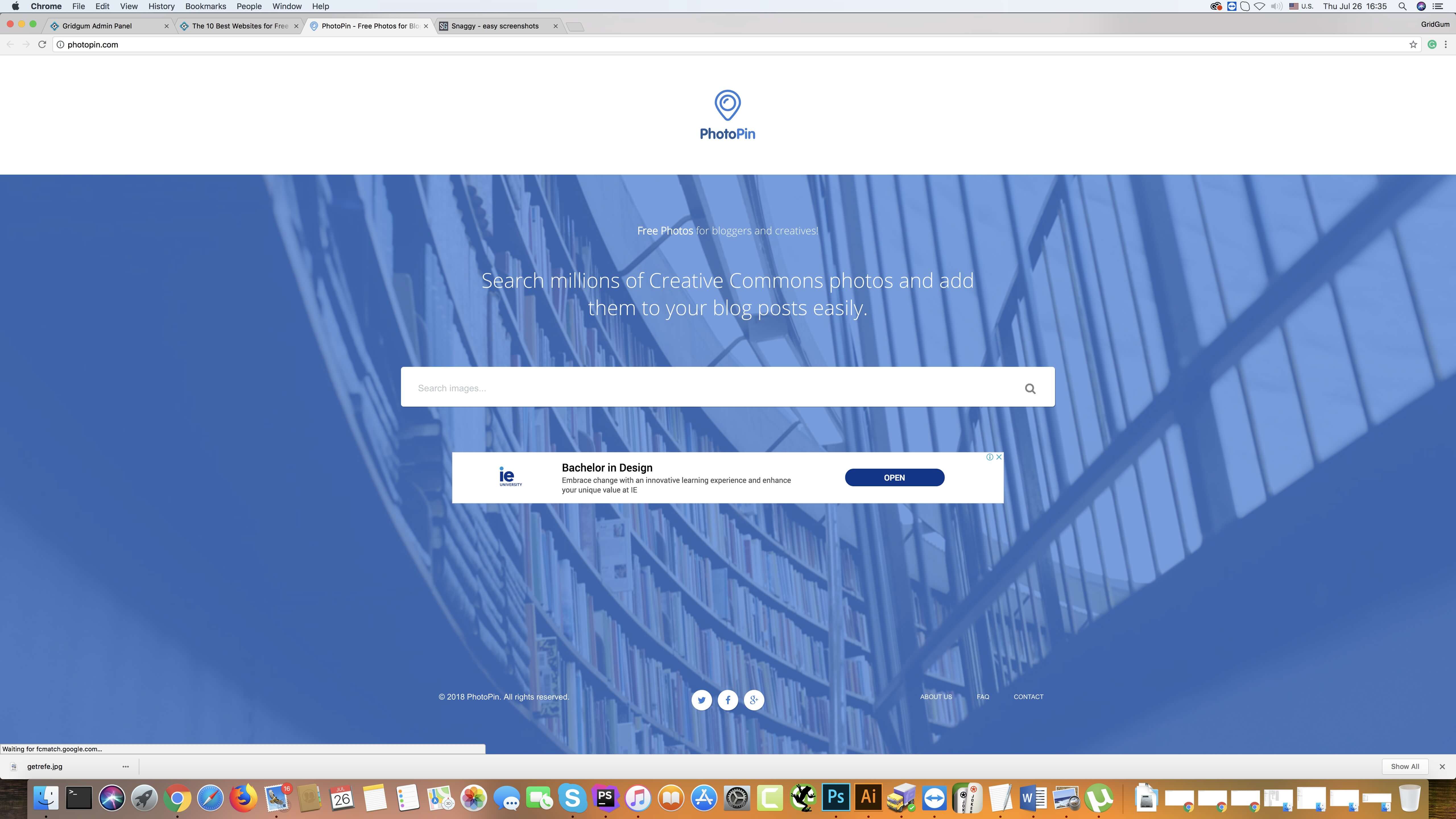
Task: Open the Apple menu
Action: click(x=15, y=6)
